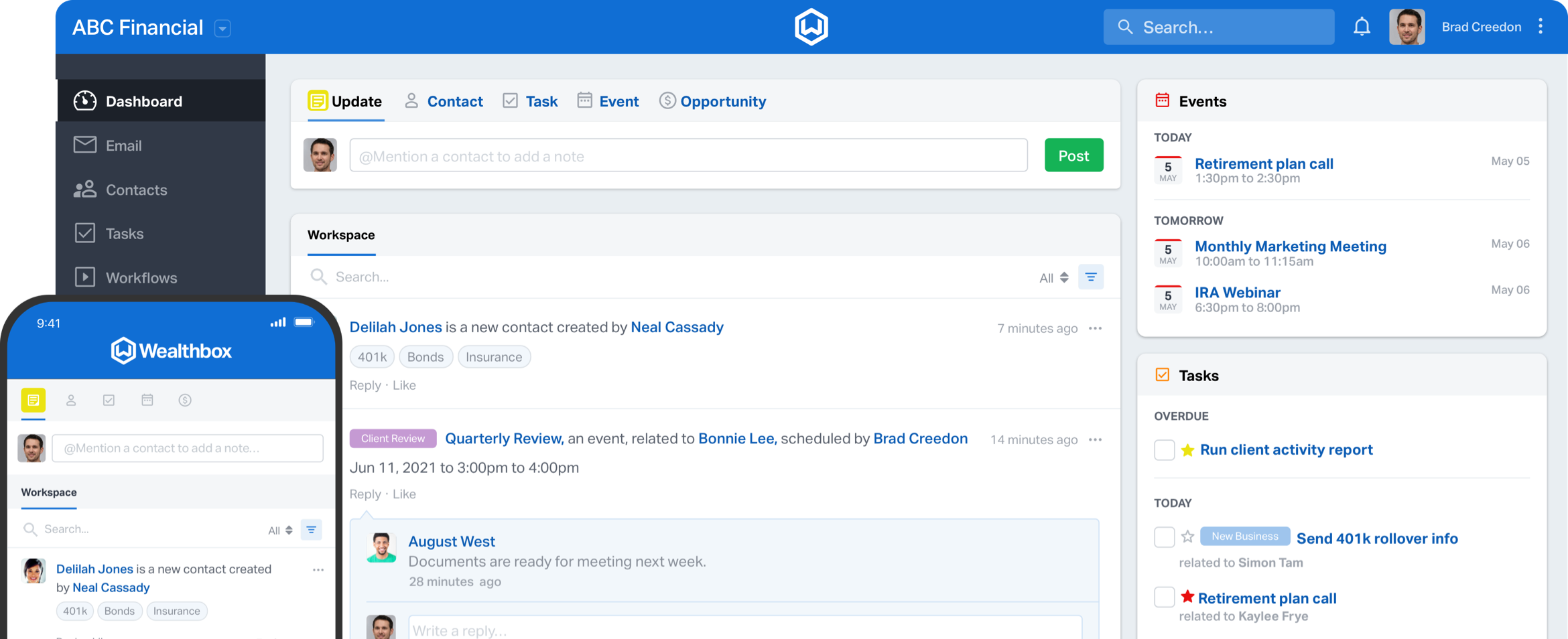The width and height of the screenshot is (1568, 639).
Task: Open the IRA Webinar event
Action: coord(1238,293)
